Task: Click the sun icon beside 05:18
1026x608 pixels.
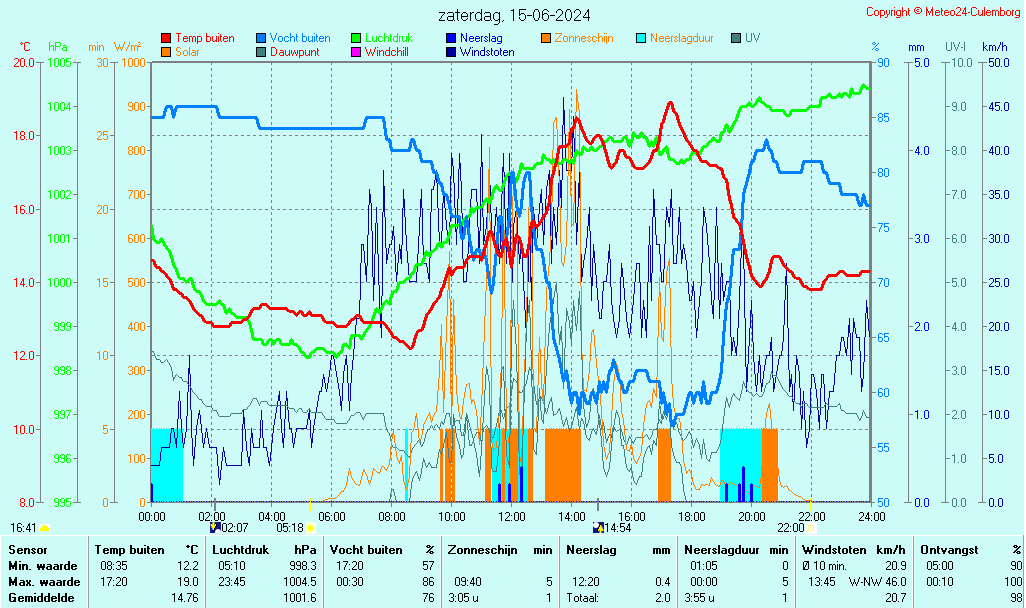Action: pos(311,527)
